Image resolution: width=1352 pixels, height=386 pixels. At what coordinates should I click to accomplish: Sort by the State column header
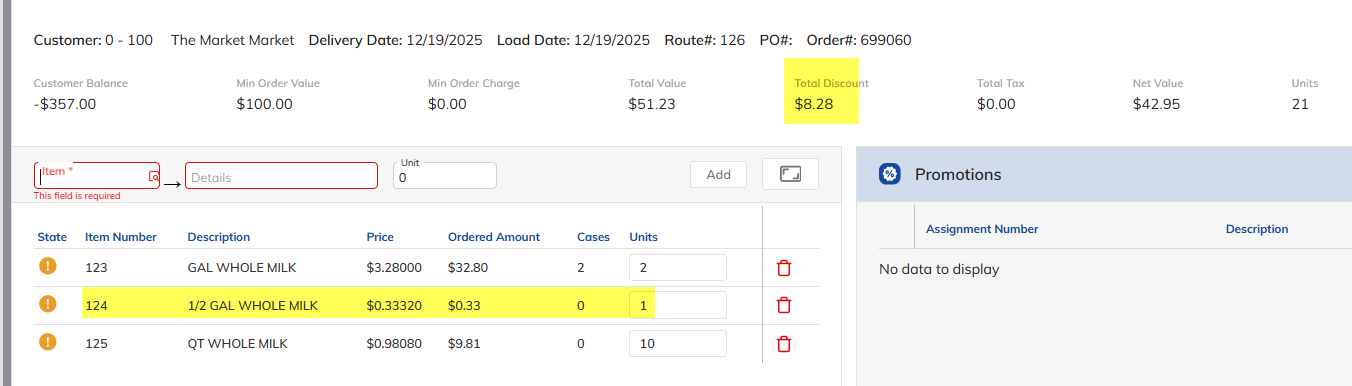(52, 237)
